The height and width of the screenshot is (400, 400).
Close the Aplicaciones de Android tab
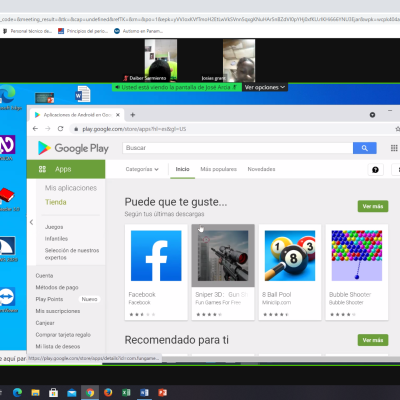(118, 115)
